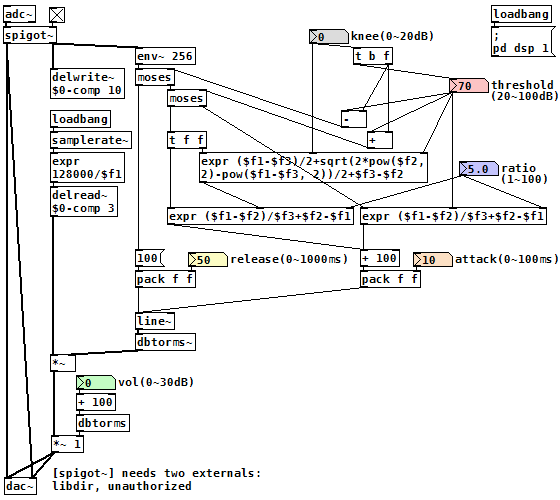Viewport: 560px width, 500px height.
Task: Select the loadbang above samplerate~
Action: (80, 119)
